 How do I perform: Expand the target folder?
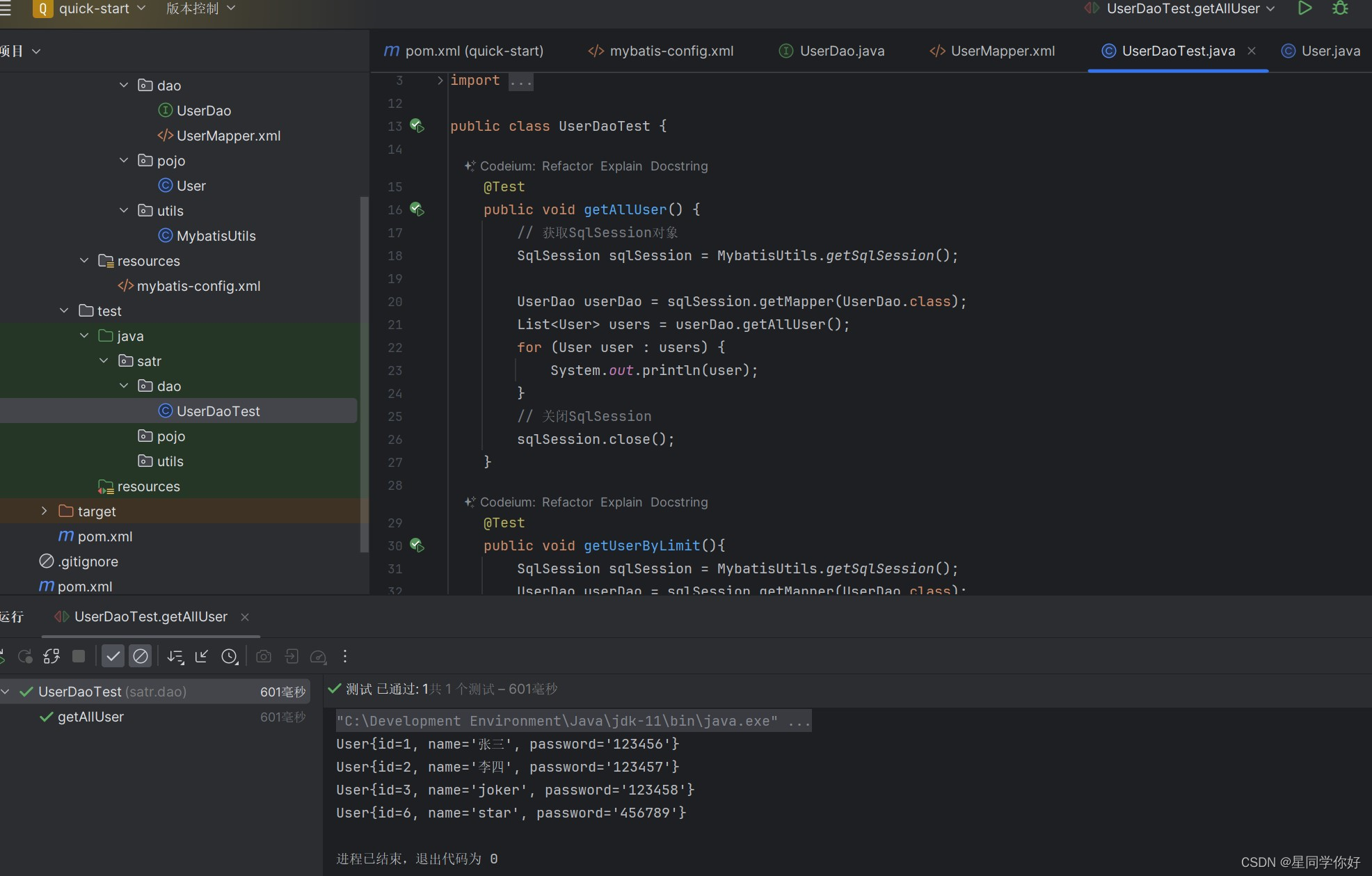pos(44,511)
